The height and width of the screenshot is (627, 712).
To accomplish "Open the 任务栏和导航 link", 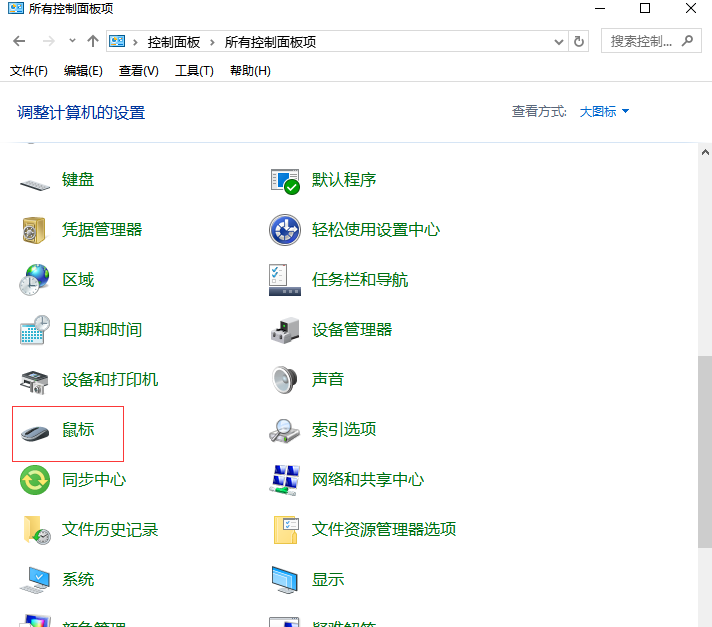I will coord(360,280).
